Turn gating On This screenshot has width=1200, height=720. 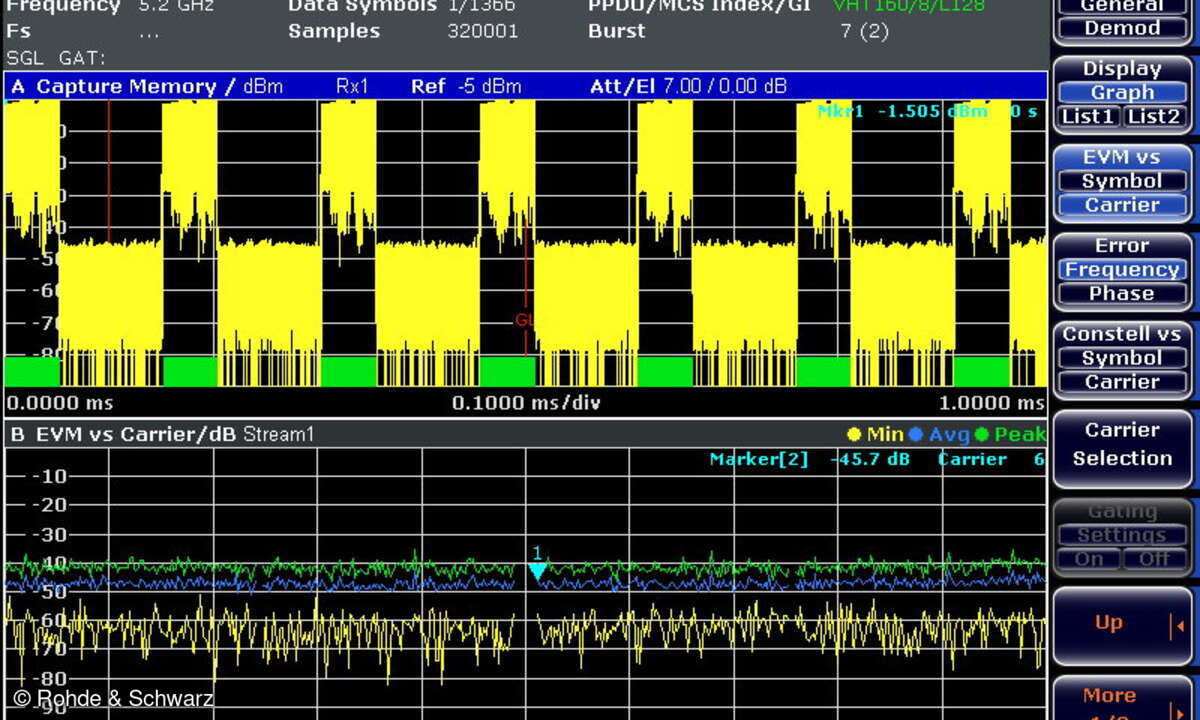click(1090, 559)
